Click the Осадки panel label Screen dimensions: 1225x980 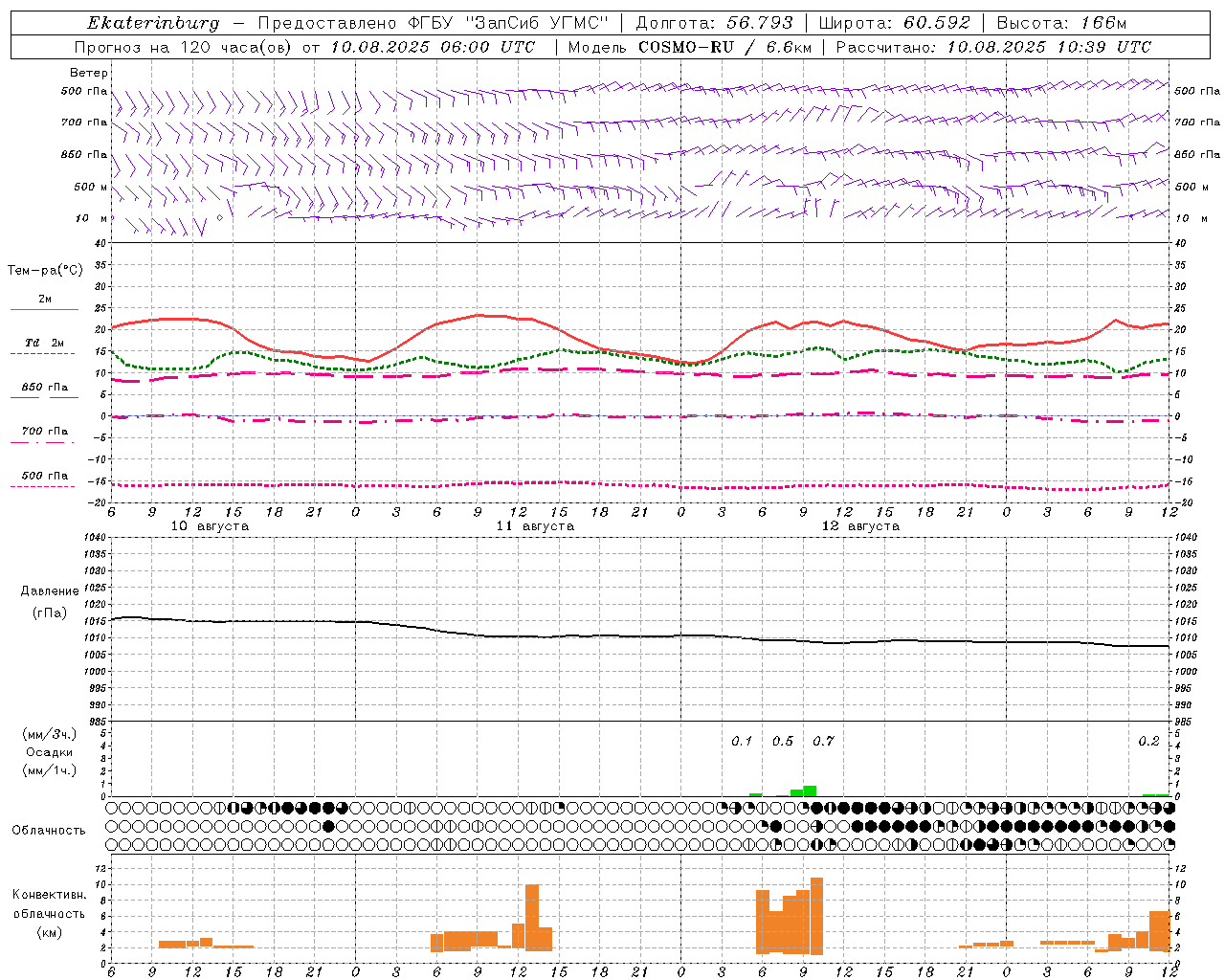49,752
